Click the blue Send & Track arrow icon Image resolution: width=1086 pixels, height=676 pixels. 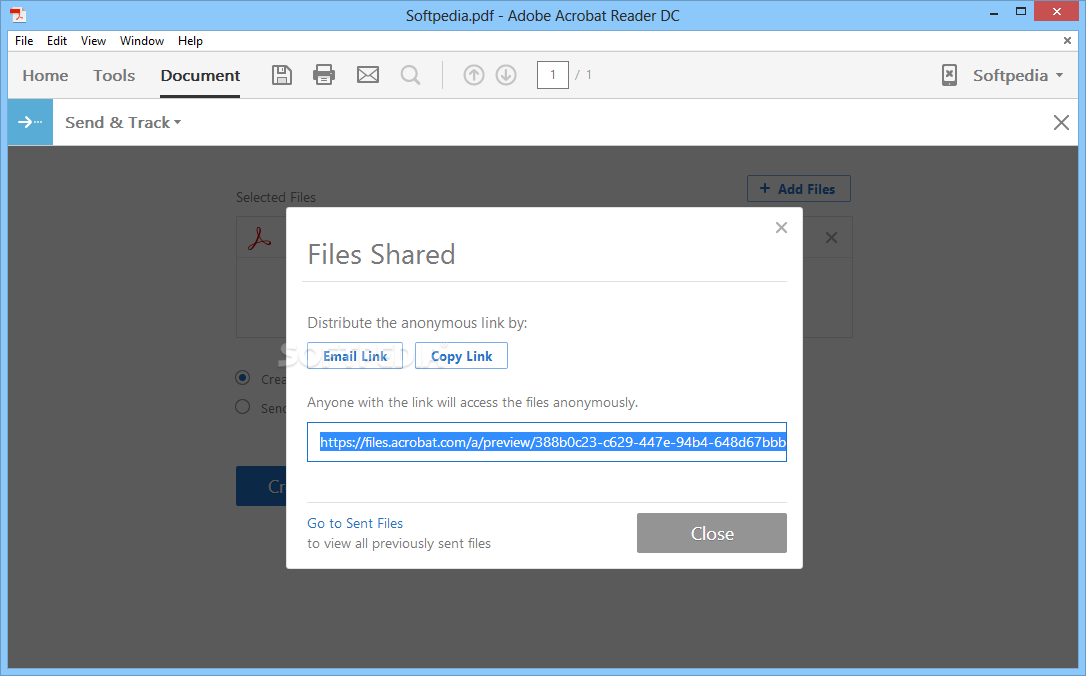[x=30, y=122]
